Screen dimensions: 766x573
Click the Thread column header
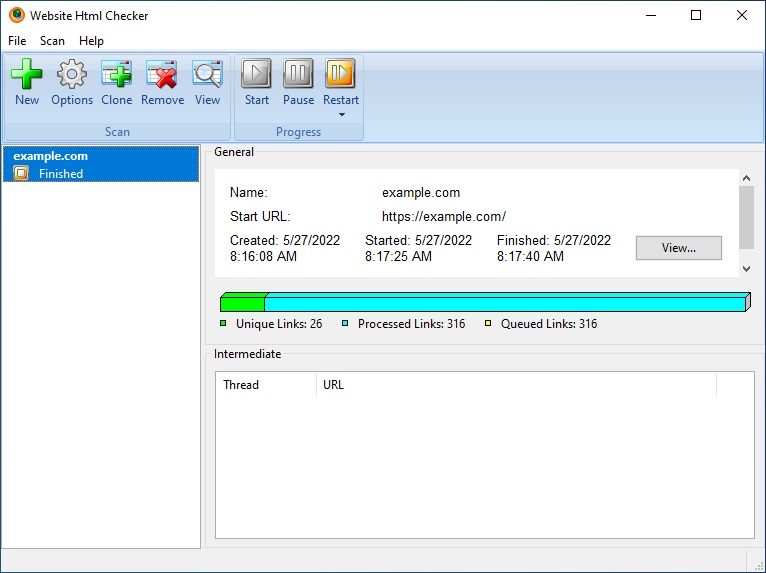(265, 385)
